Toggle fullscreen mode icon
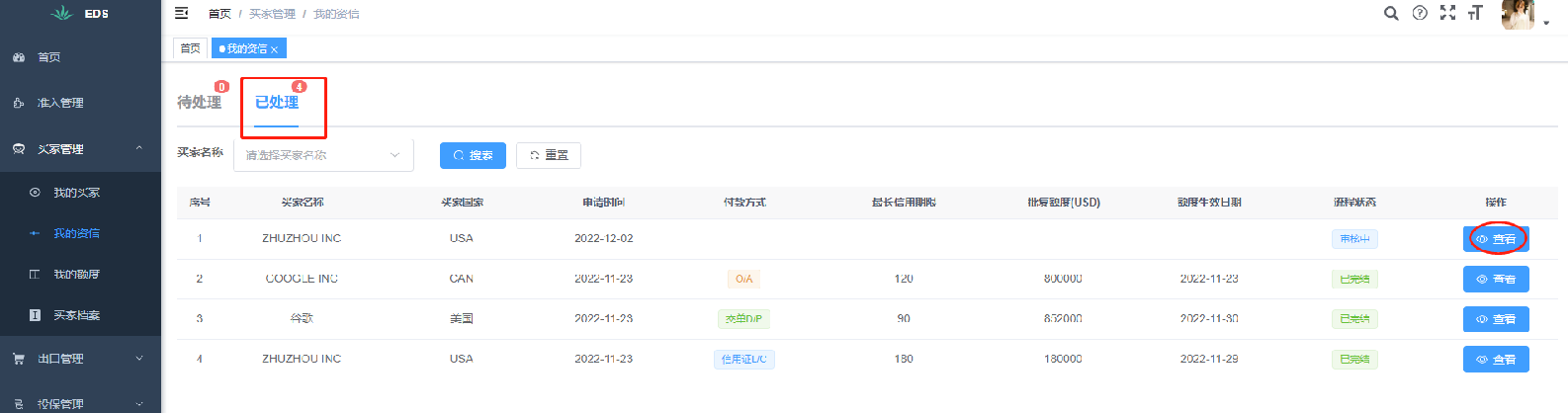 (x=1447, y=13)
